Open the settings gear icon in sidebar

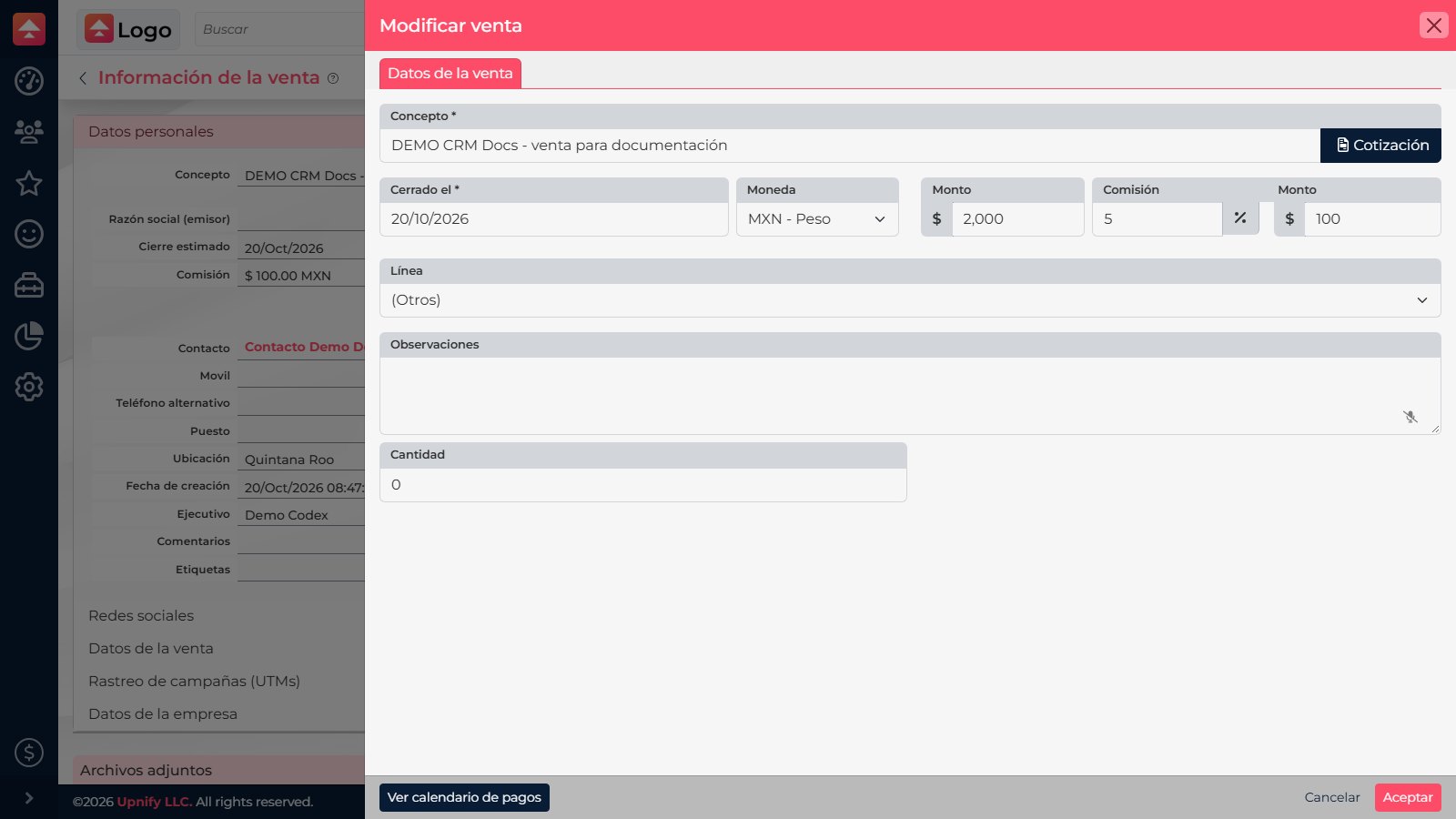point(29,387)
